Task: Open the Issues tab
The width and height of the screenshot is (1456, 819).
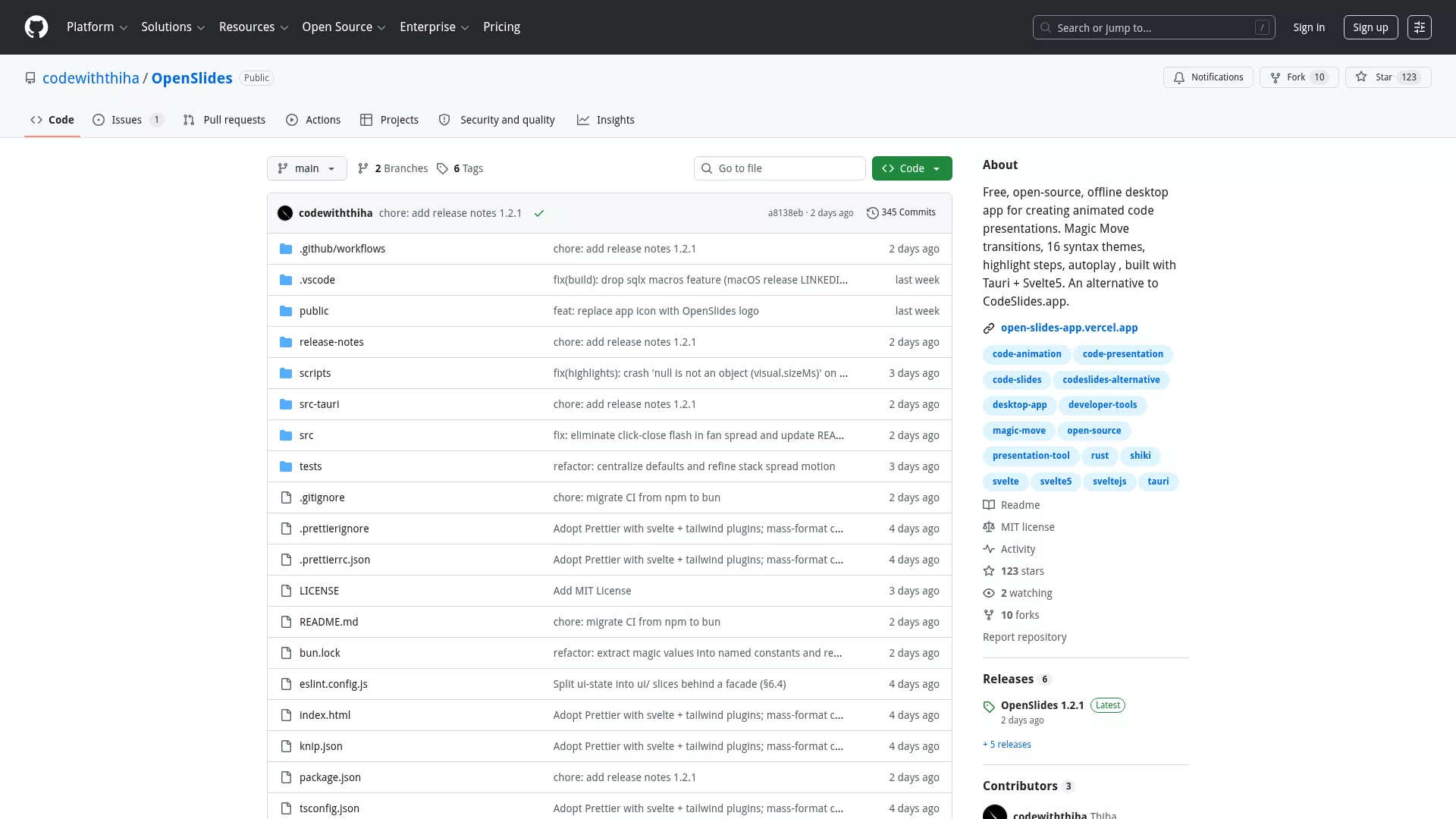Action: 128,120
